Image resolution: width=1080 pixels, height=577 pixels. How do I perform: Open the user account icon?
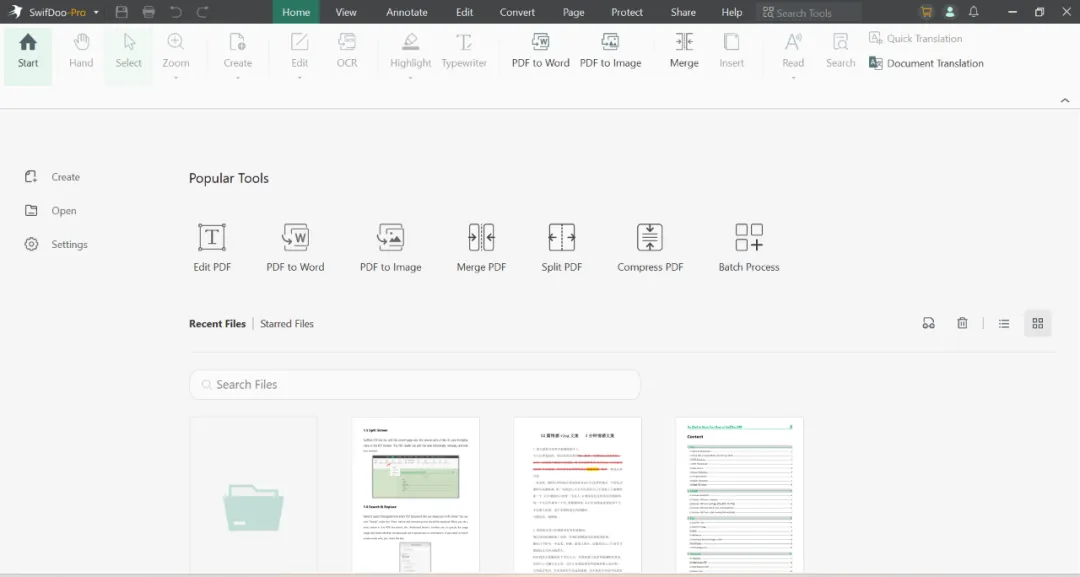coord(950,12)
